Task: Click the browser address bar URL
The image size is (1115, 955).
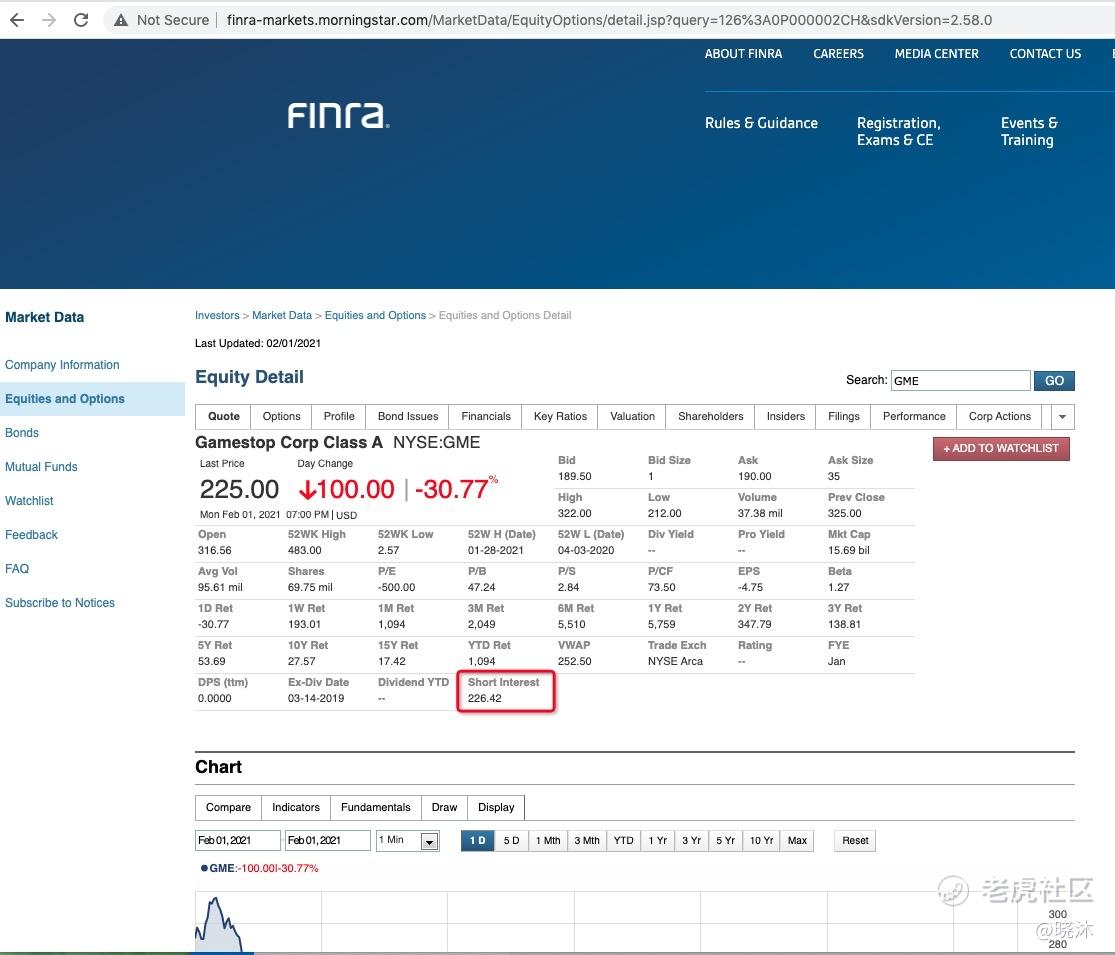Action: (609, 20)
